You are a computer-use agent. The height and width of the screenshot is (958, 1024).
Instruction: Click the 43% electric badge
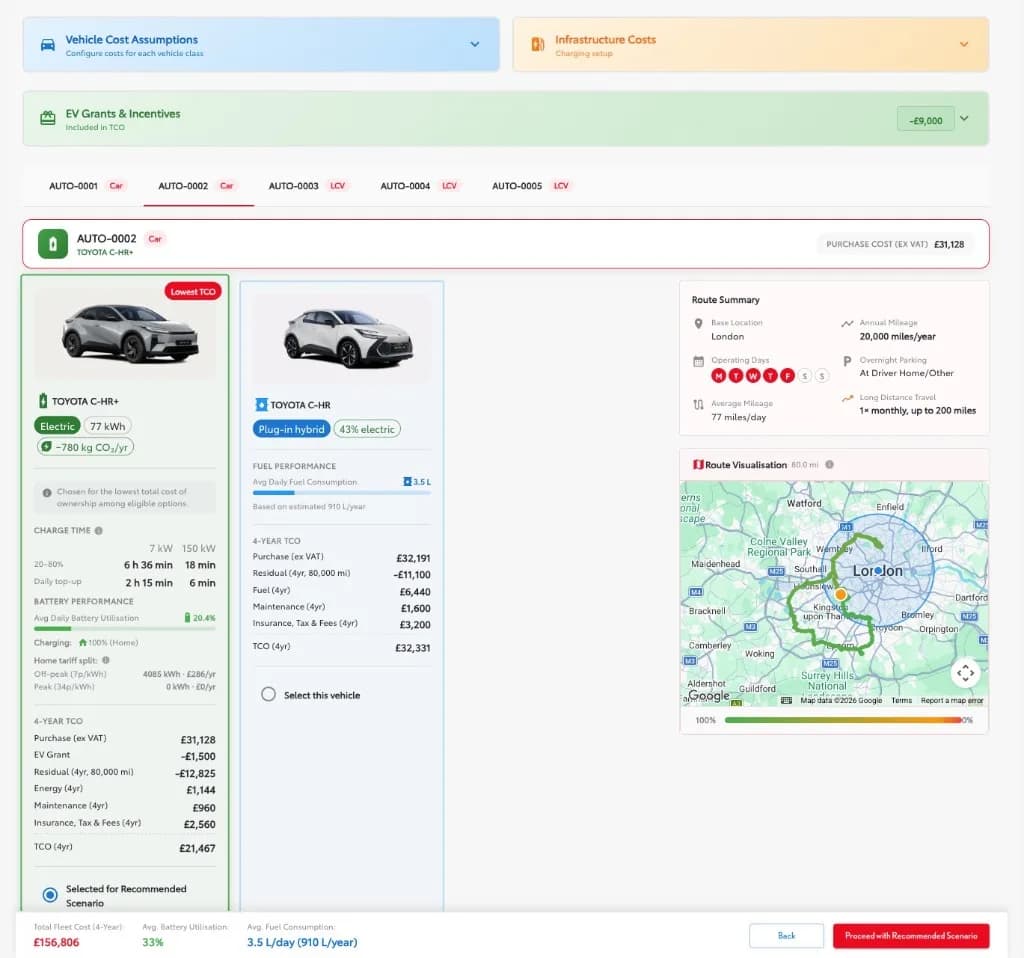[x=367, y=430]
